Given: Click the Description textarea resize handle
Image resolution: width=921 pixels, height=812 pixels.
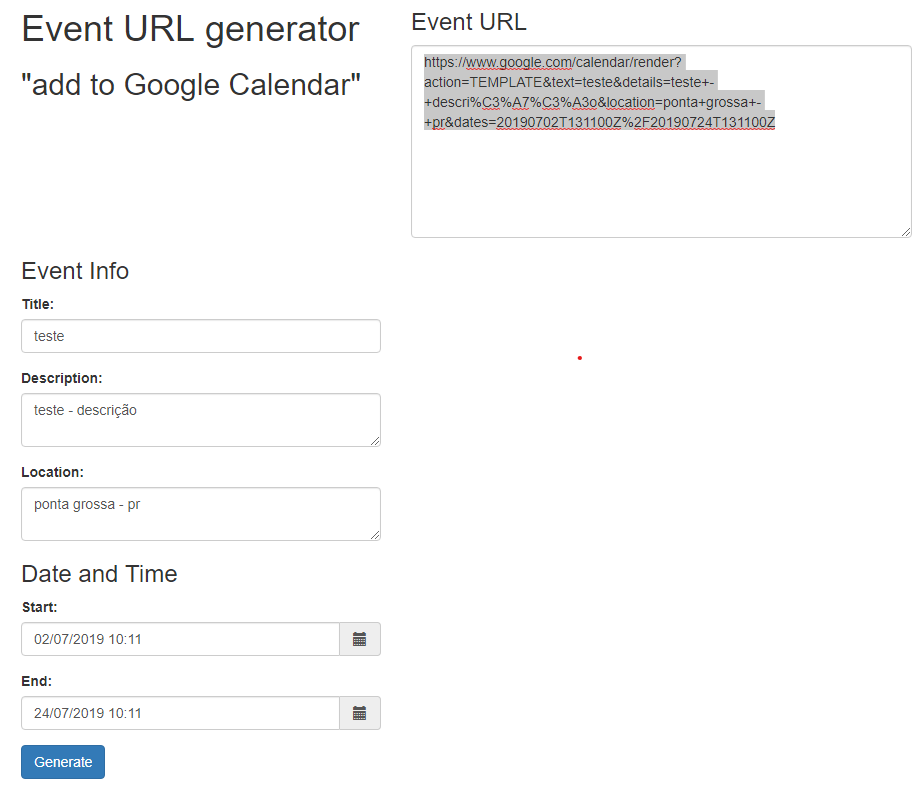Looking at the screenshot, I should tap(375, 441).
